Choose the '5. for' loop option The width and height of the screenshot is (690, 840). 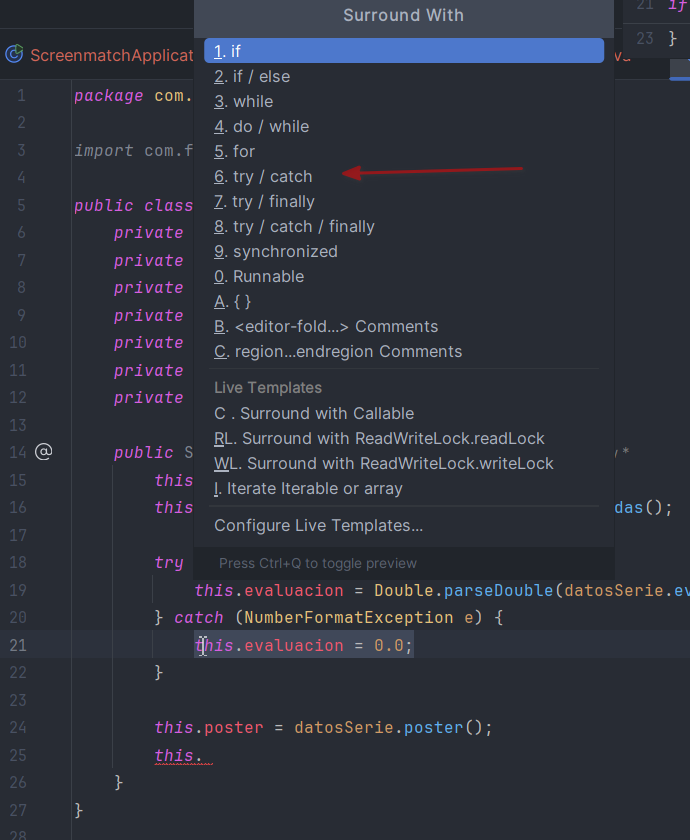404,152
